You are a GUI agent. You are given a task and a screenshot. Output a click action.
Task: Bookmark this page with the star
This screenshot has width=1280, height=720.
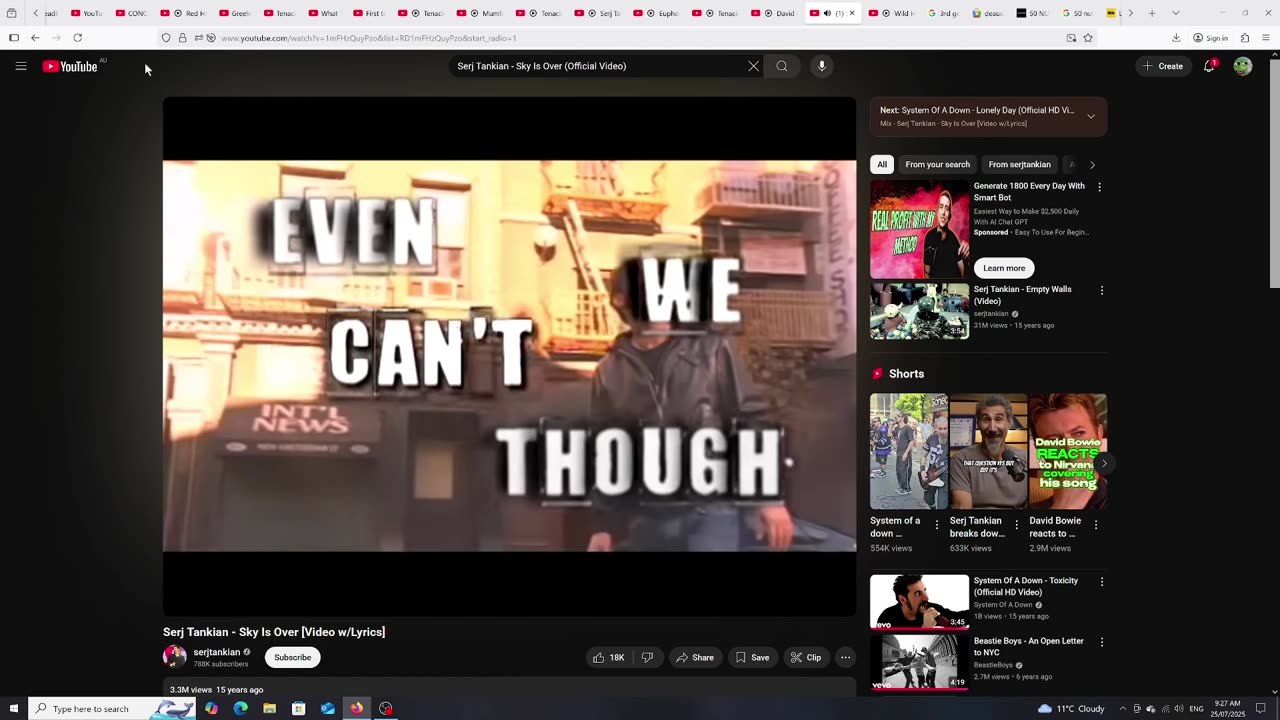click(1088, 38)
